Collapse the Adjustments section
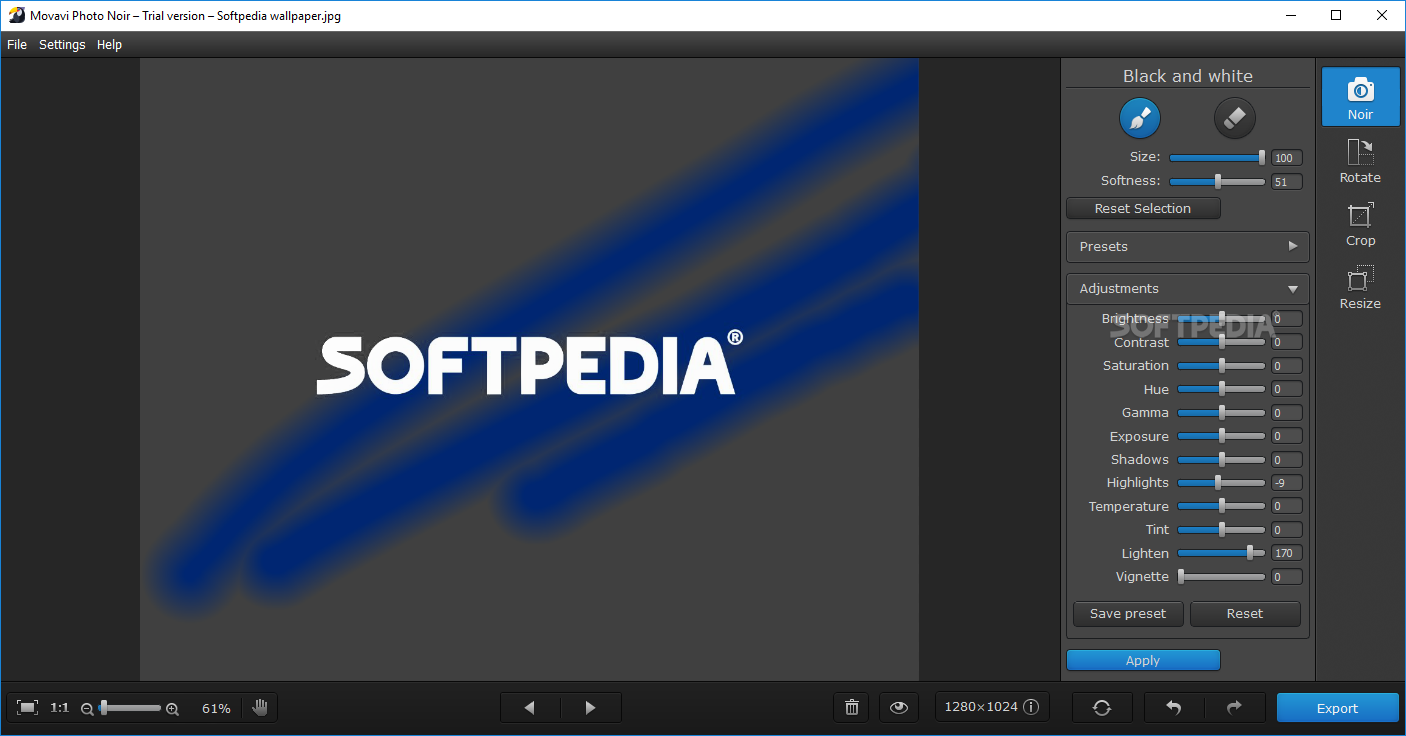The height and width of the screenshot is (736, 1406). click(x=1188, y=288)
